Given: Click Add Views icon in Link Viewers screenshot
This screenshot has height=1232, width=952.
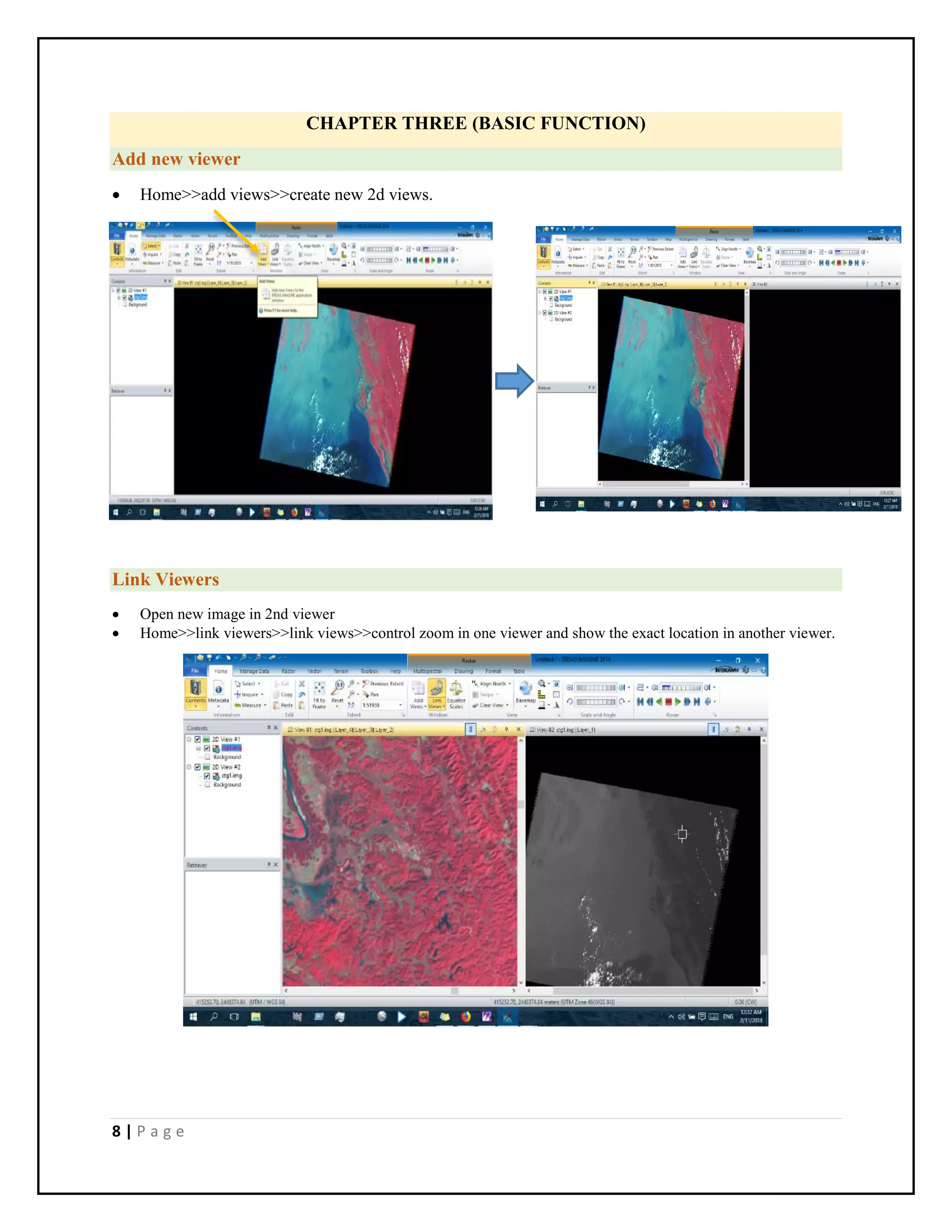Looking at the screenshot, I should (x=418, y=695).
